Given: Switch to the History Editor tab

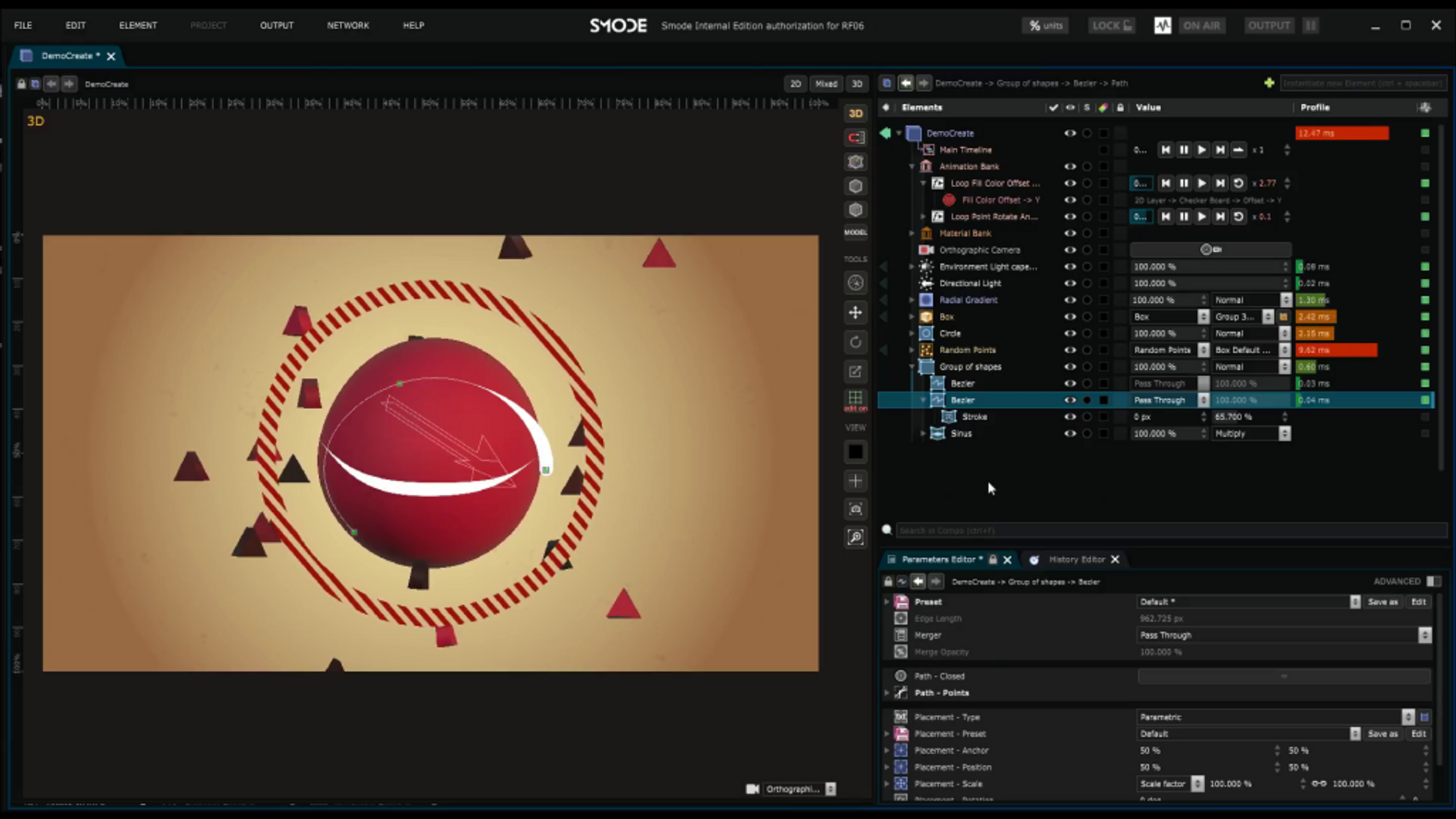Looking at the screenshot, I should (x=1076, y=559).
